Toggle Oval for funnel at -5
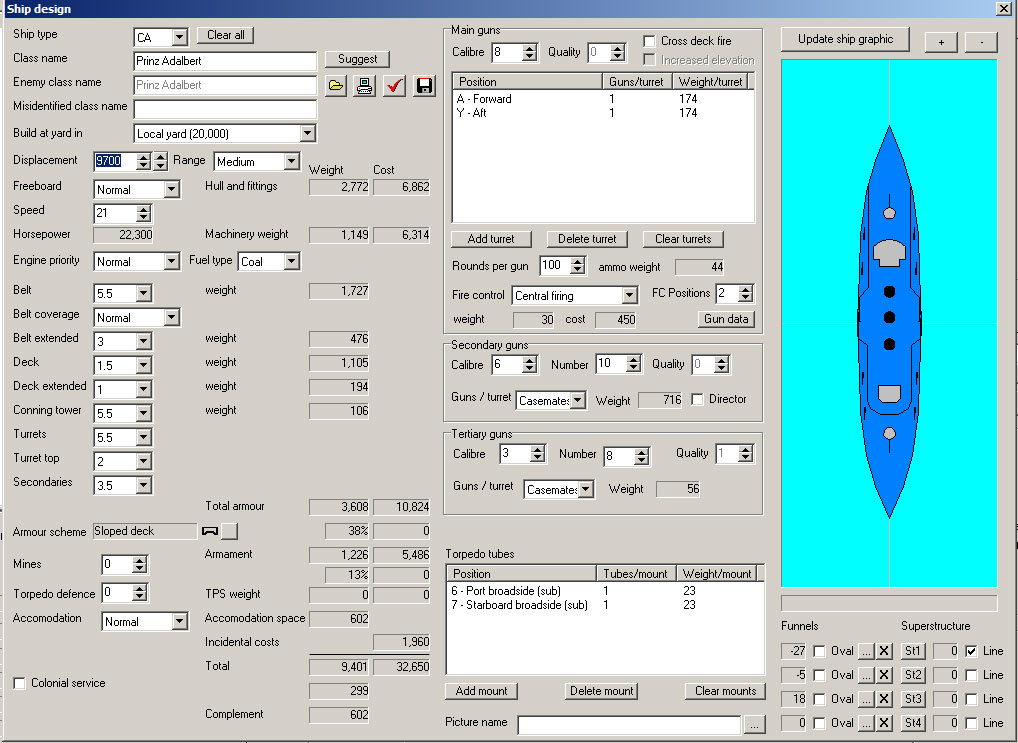Screen dimensions: 1018x743 [x=819, y=675]
